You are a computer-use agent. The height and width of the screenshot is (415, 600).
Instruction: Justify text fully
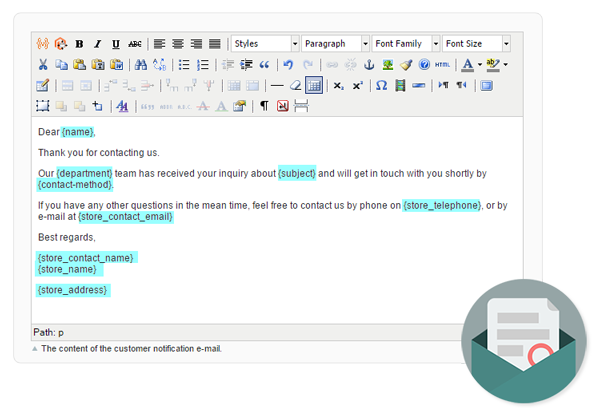215,44
